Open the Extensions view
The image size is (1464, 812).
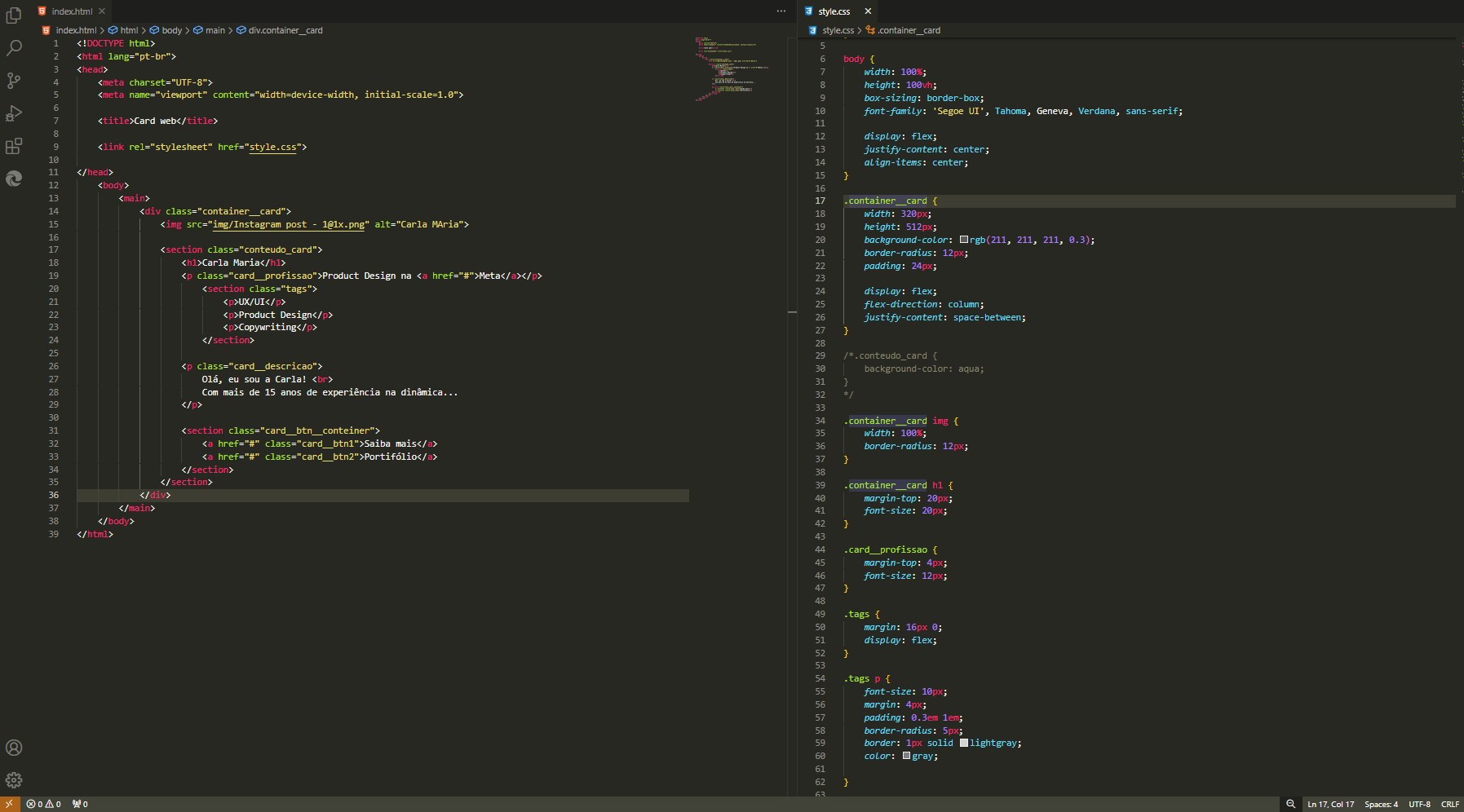click(x=14, y=146)
